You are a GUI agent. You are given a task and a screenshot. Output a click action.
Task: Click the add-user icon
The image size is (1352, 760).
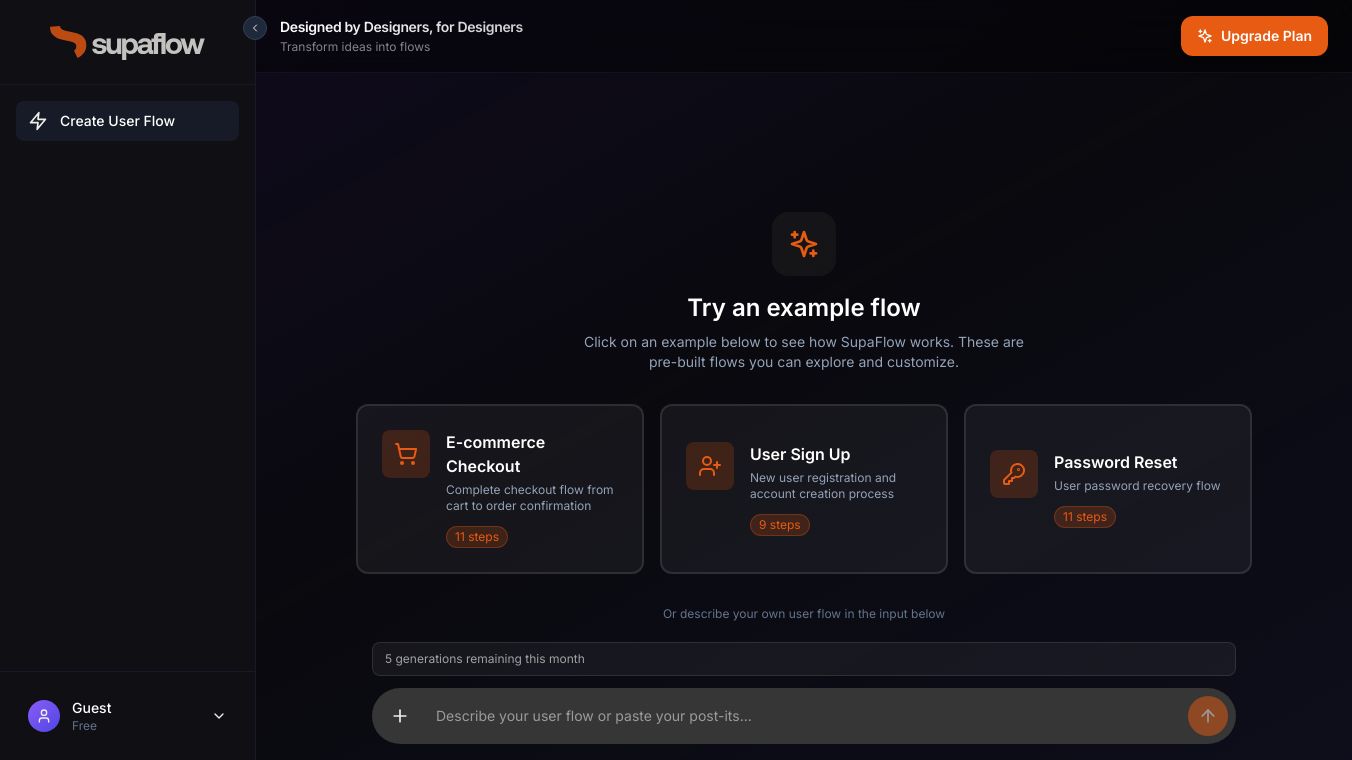click(x=710, y=466)
